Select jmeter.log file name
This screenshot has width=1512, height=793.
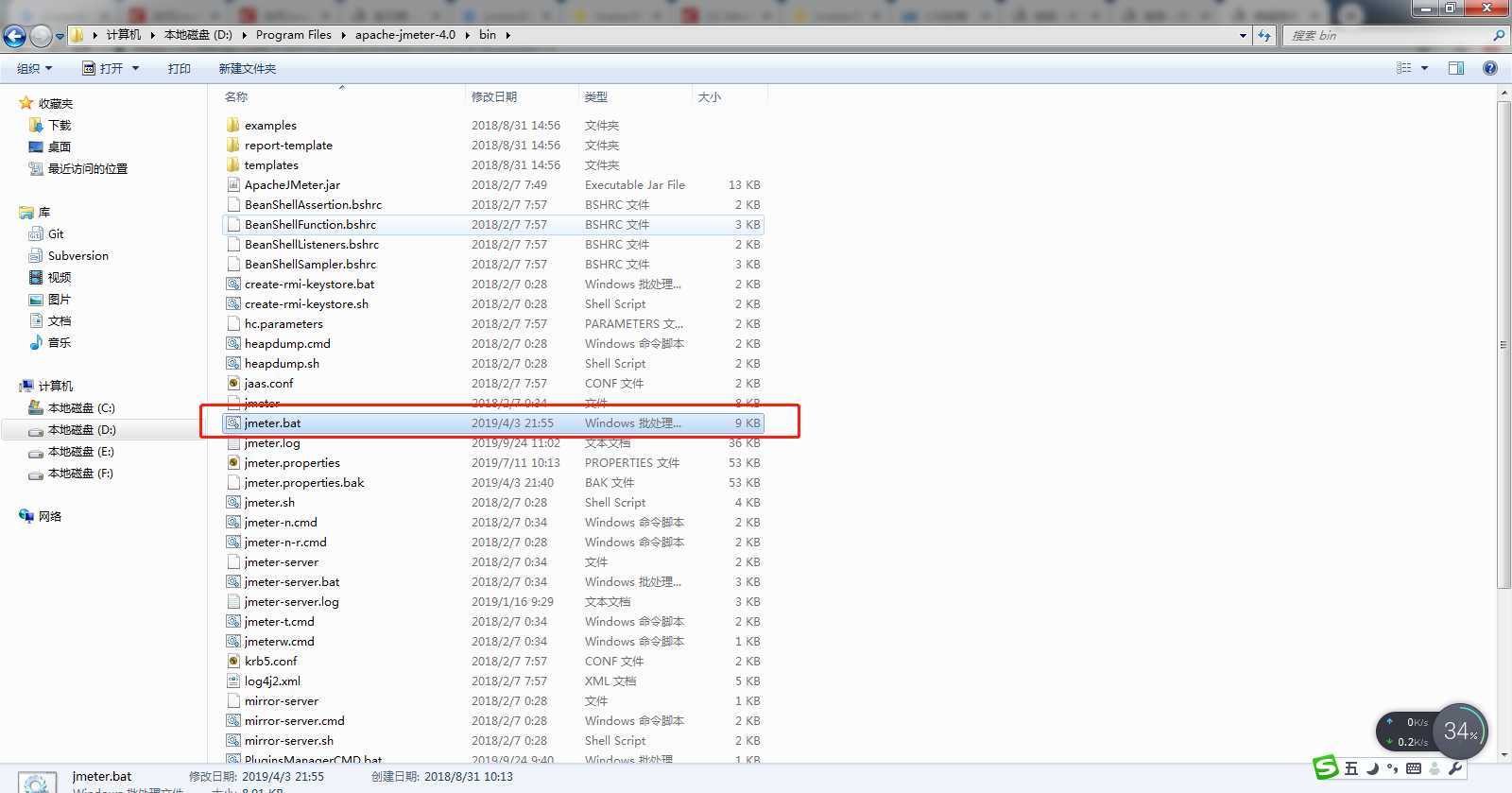[x=272, y=442]
